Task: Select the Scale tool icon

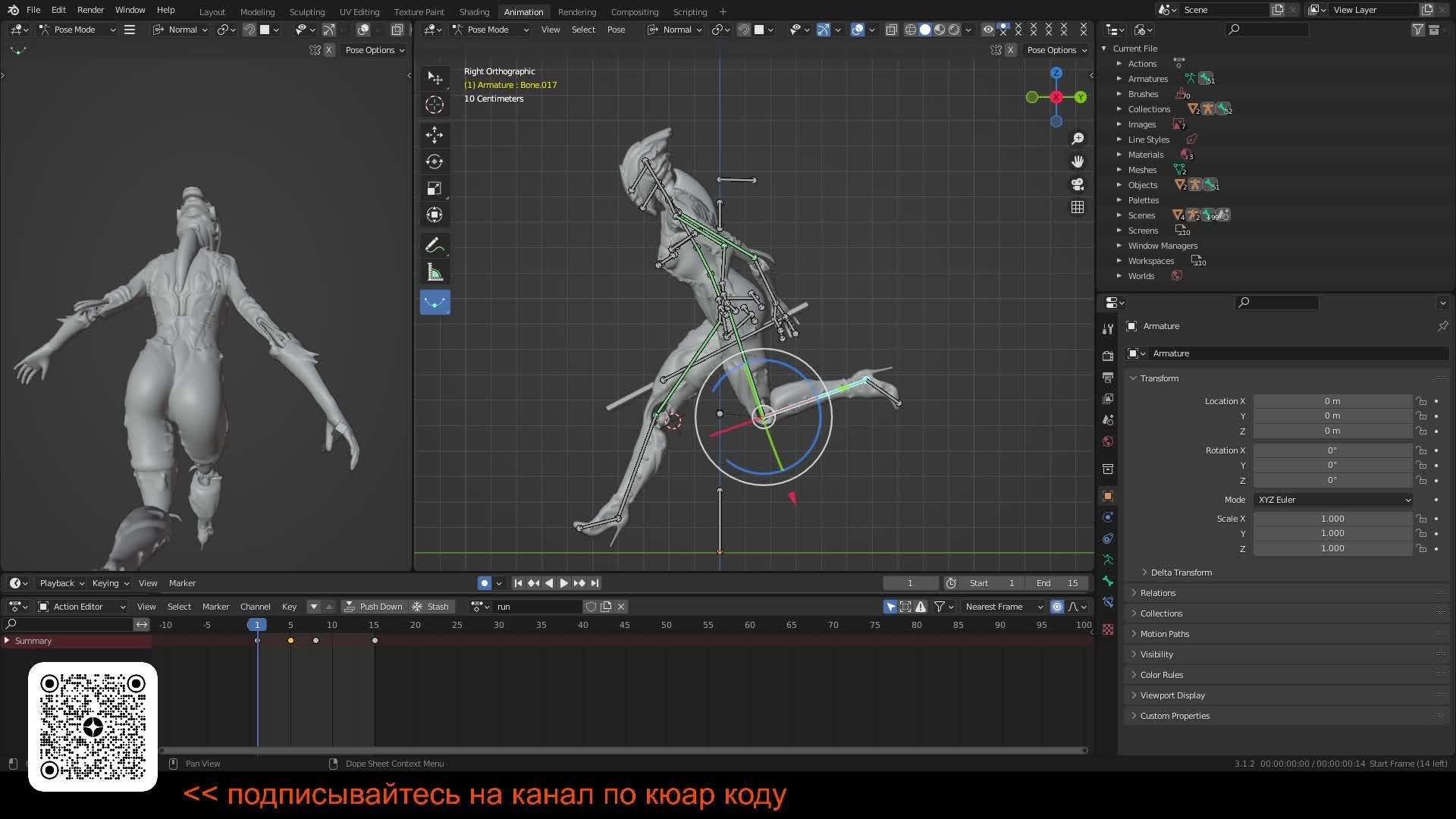Action: (435, 188)
